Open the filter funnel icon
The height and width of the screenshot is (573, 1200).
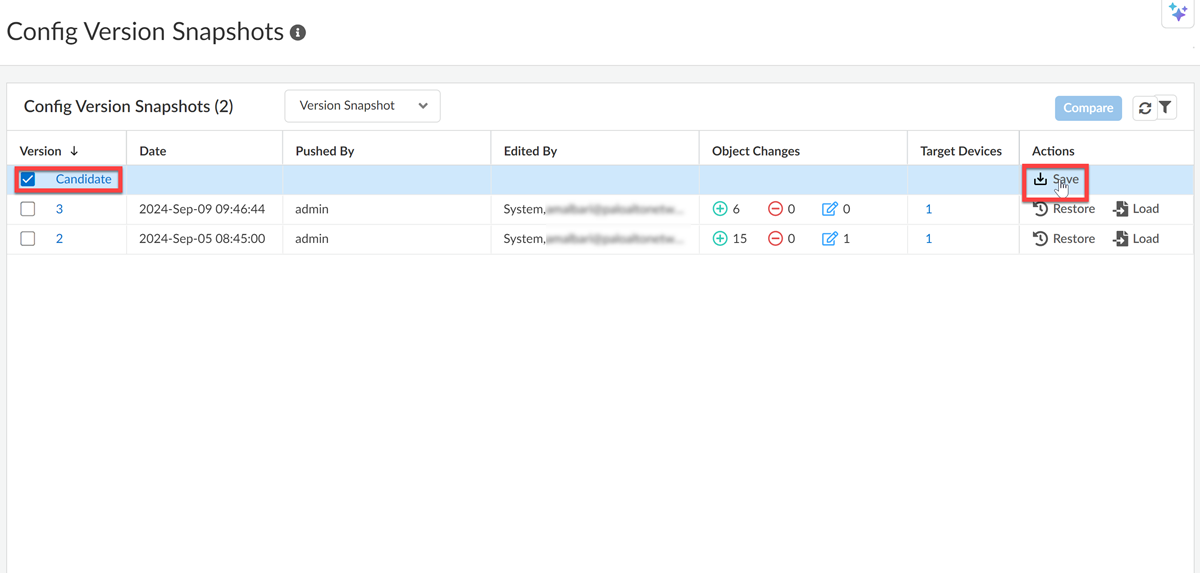pyautogui.click(x=1166, y=108)
